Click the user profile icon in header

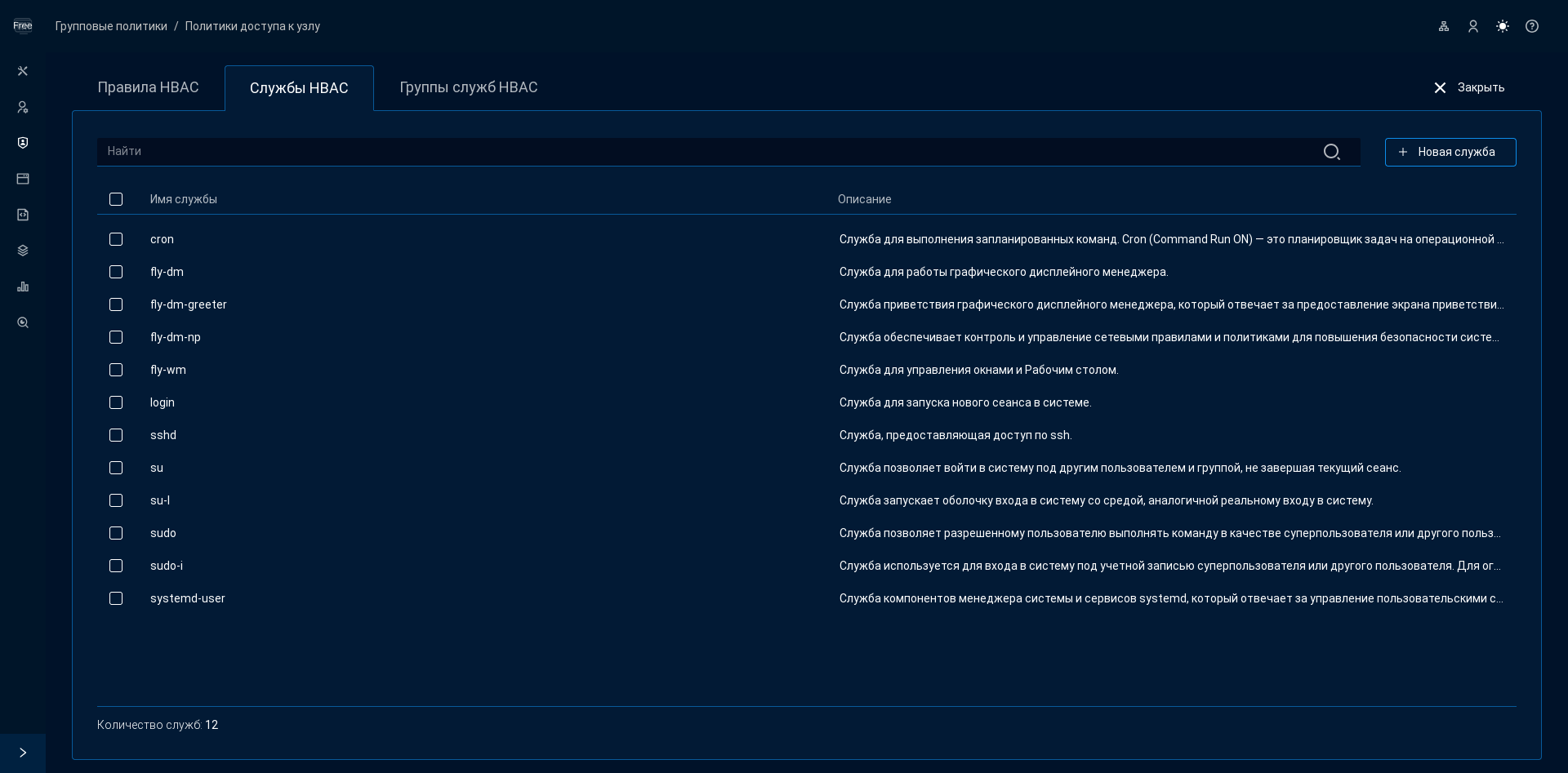point(1473,26)
